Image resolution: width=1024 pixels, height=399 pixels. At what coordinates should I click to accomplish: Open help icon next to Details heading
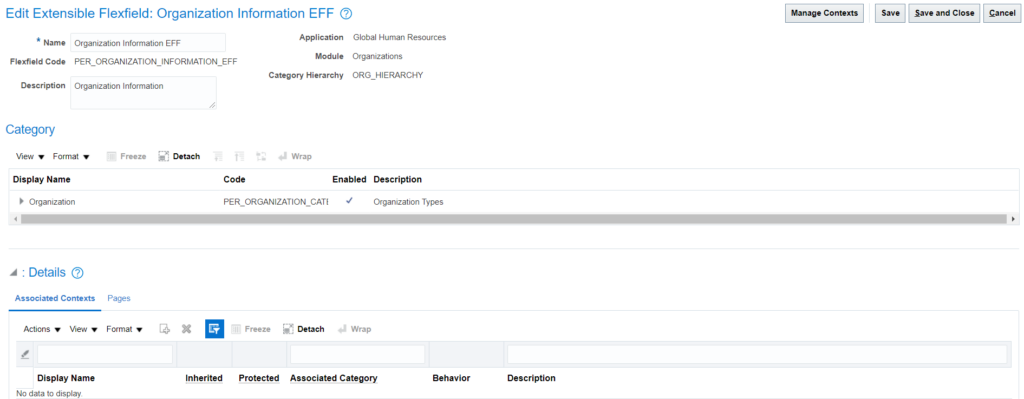(77, 273)
